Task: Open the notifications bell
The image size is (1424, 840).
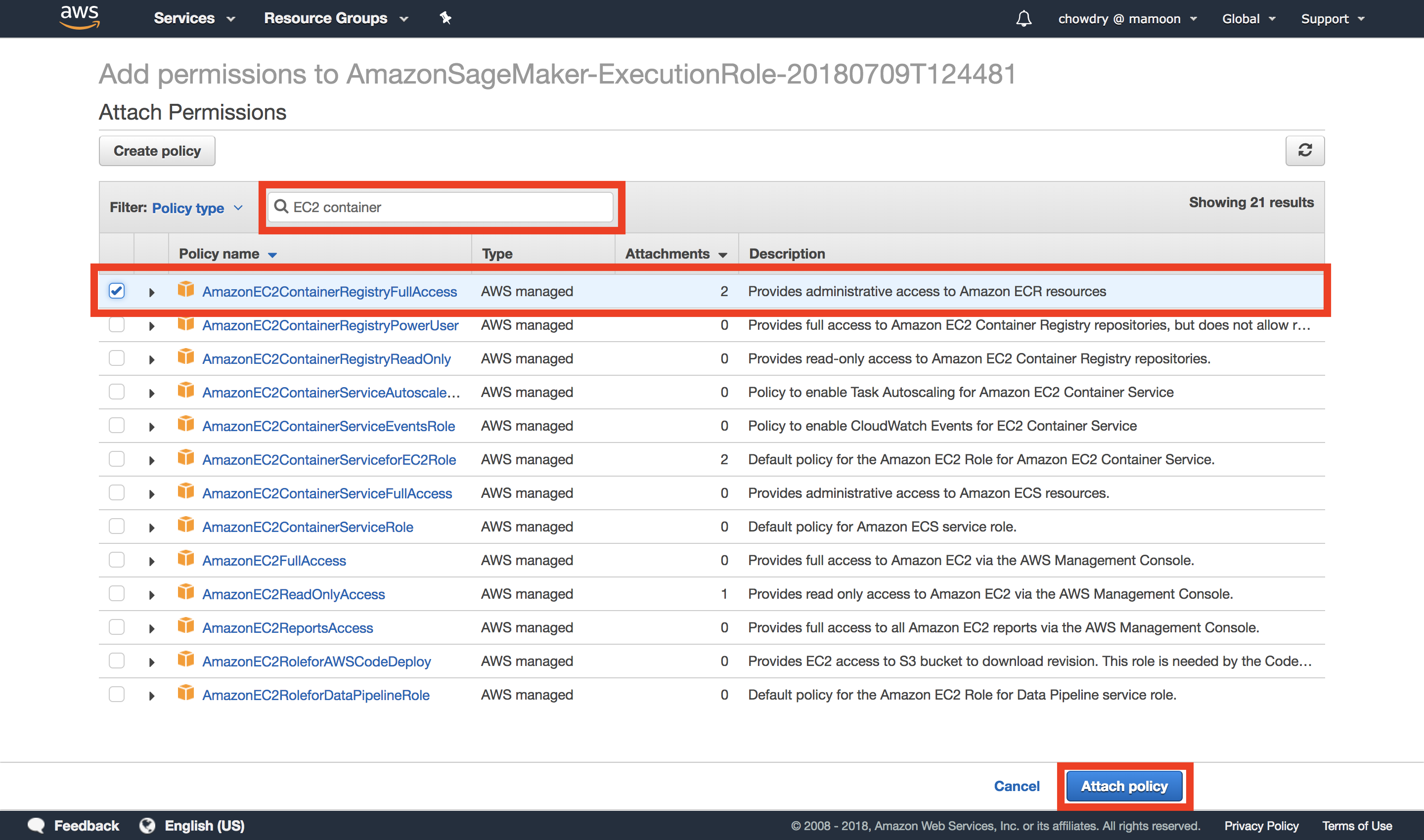Action: [1024, 19]
